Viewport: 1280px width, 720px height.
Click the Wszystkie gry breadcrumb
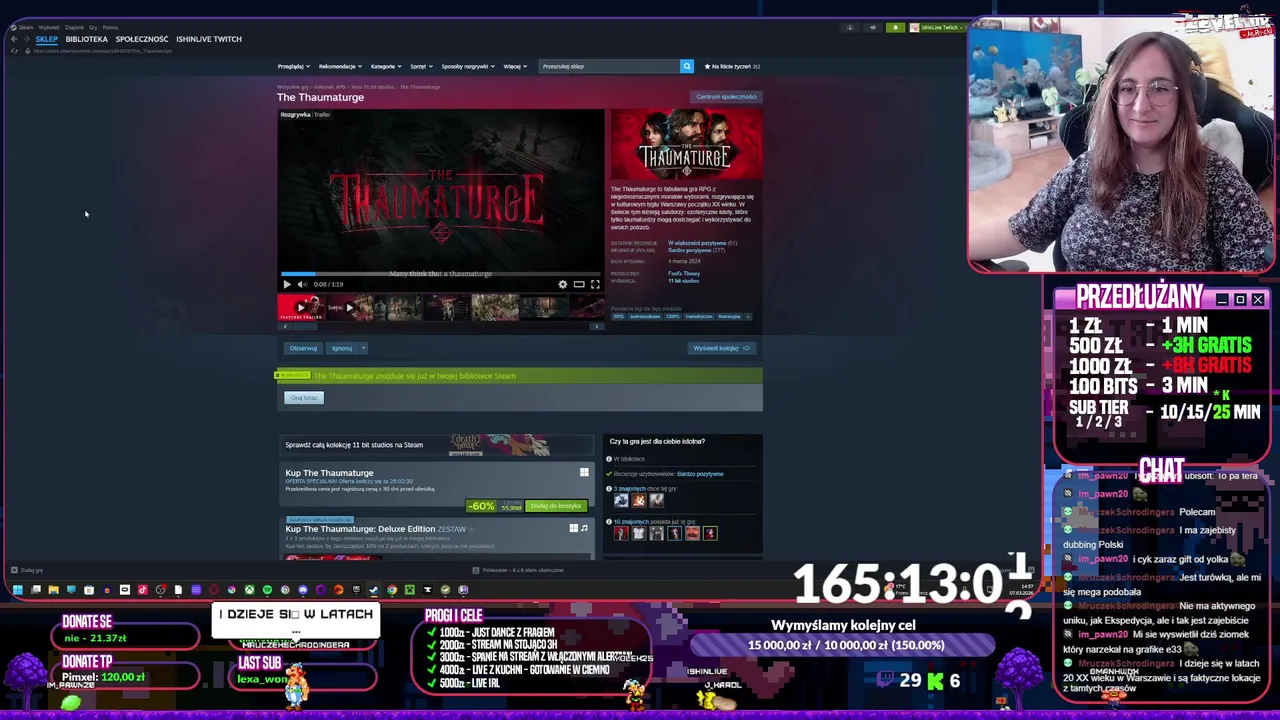292,87
